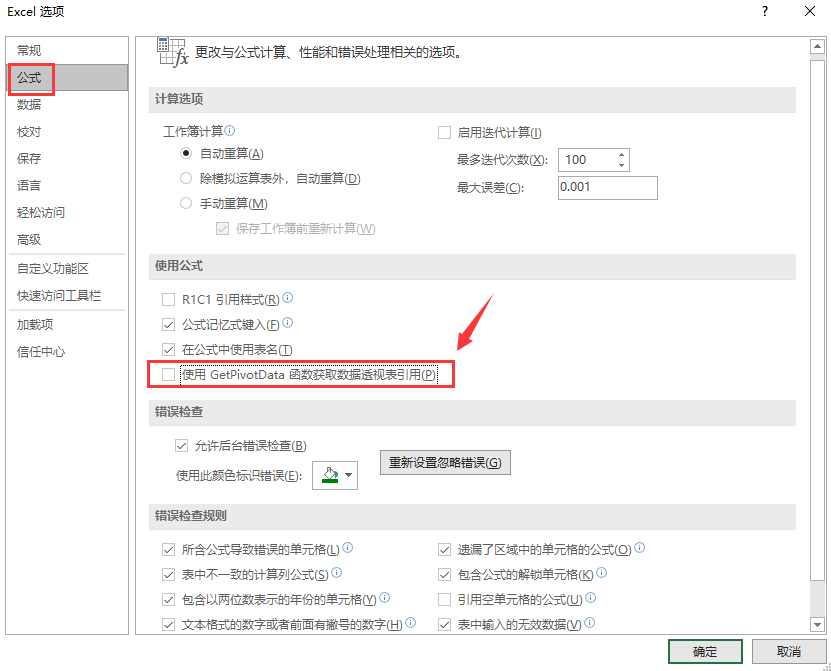Enable 使用 GetPivotData 函数 checkbox
The width and height of the screenshot is (831, 671).
click(169, 375)
